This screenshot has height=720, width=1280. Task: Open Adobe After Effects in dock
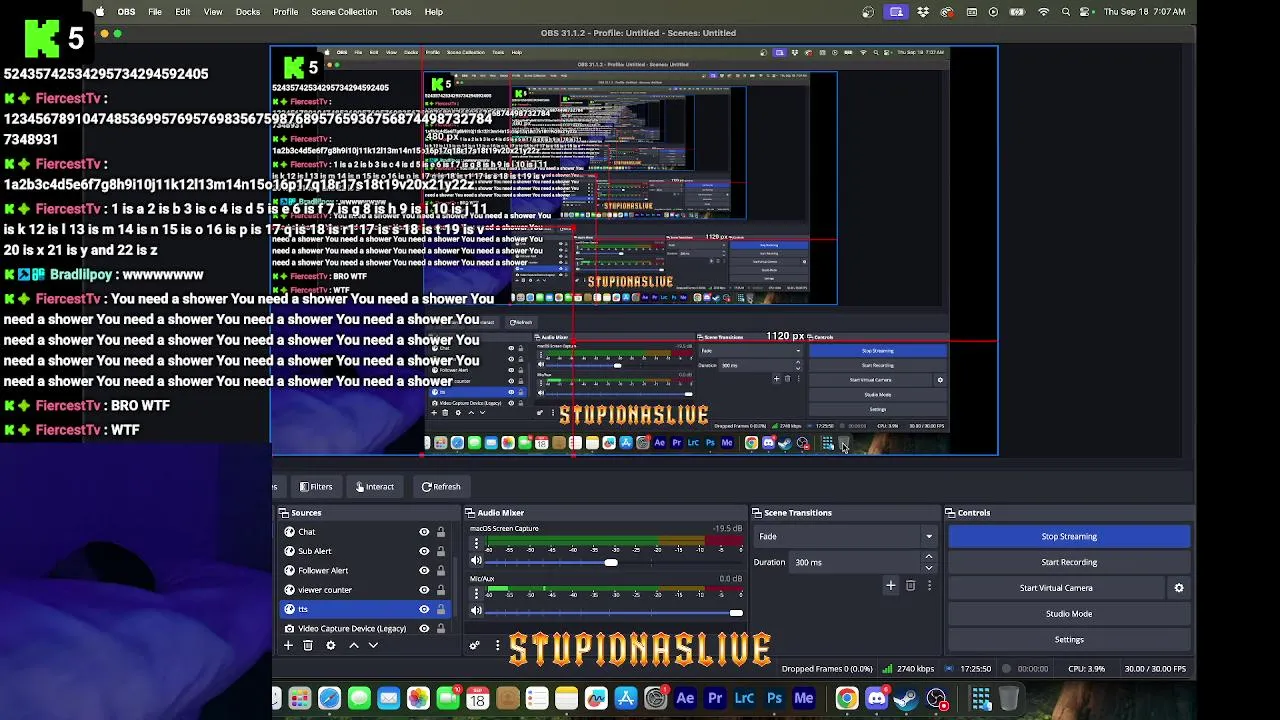tap(685, 699)
